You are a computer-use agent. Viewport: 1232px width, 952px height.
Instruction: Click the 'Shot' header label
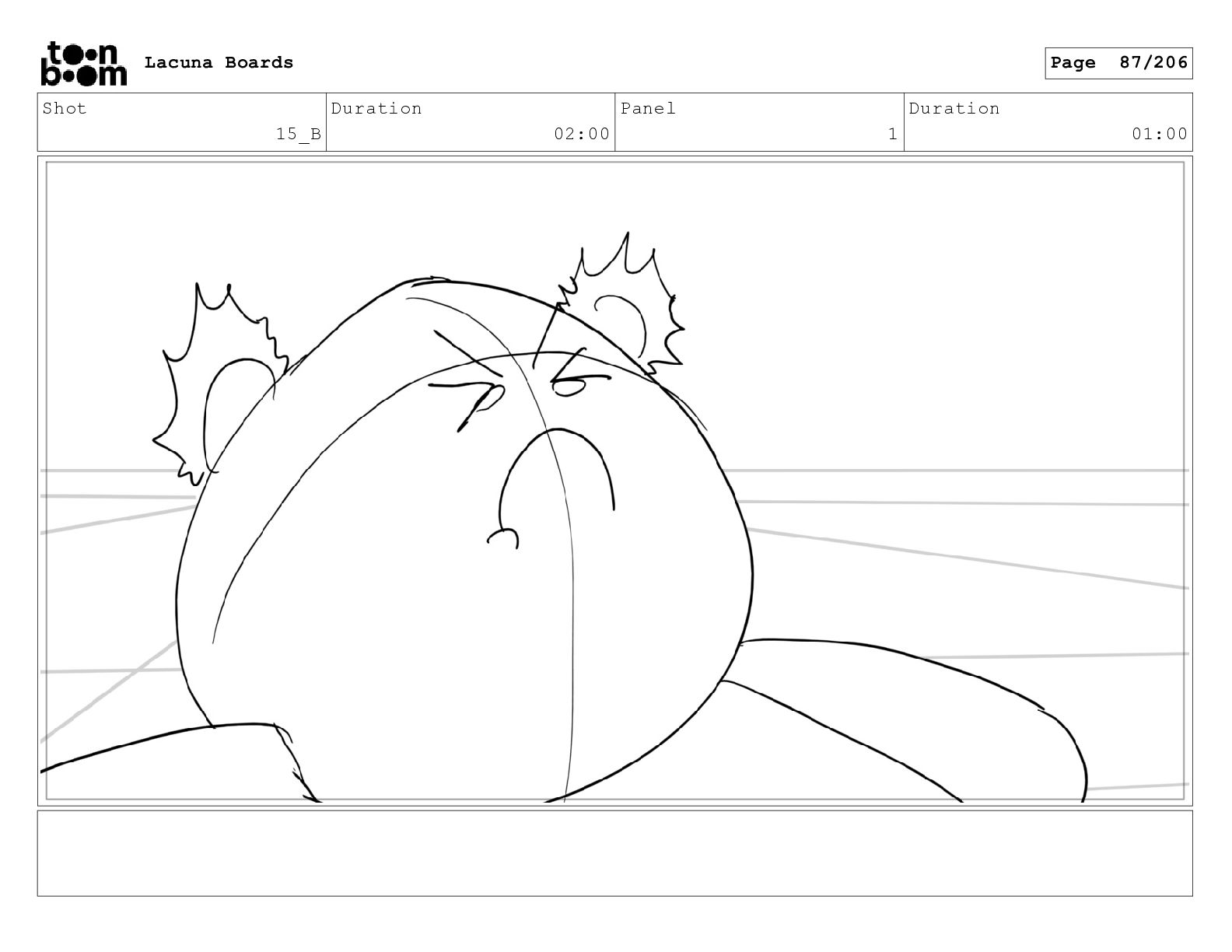click(65, 109)
